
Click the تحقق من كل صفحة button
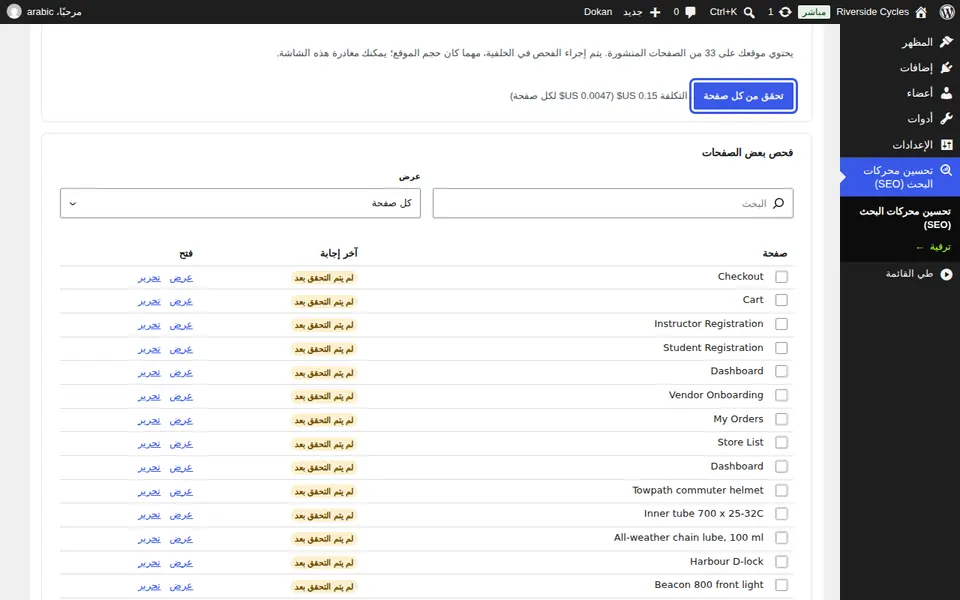[x=743, y=96]
